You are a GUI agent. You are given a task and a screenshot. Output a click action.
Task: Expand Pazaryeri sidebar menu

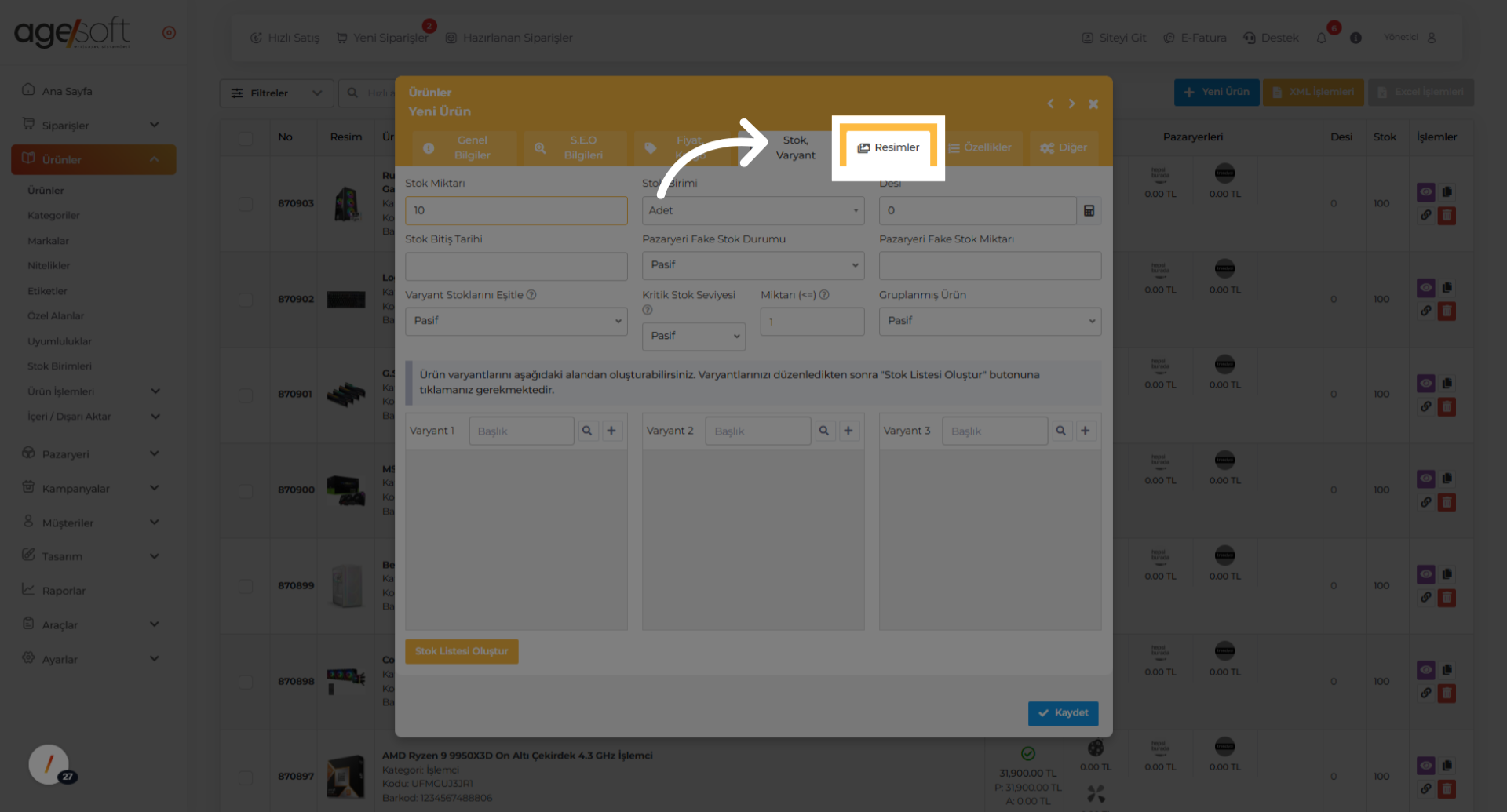93,453
